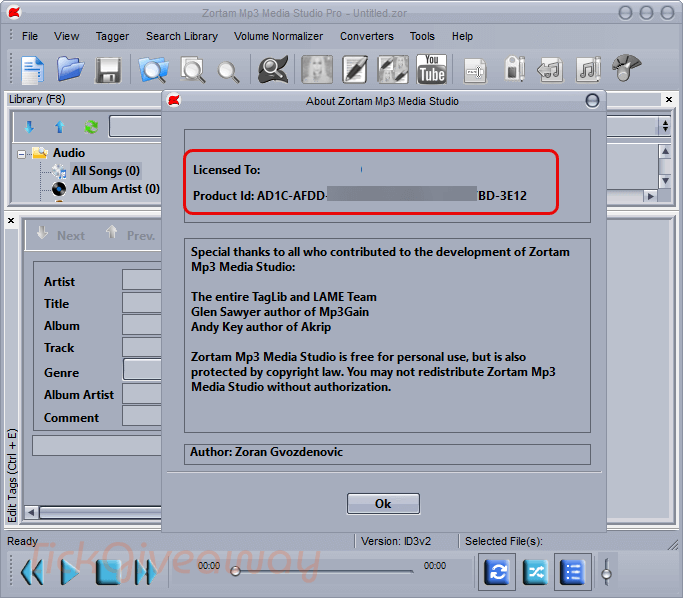
Task: Click the document search magnifier icon
Action: [193, 70]
